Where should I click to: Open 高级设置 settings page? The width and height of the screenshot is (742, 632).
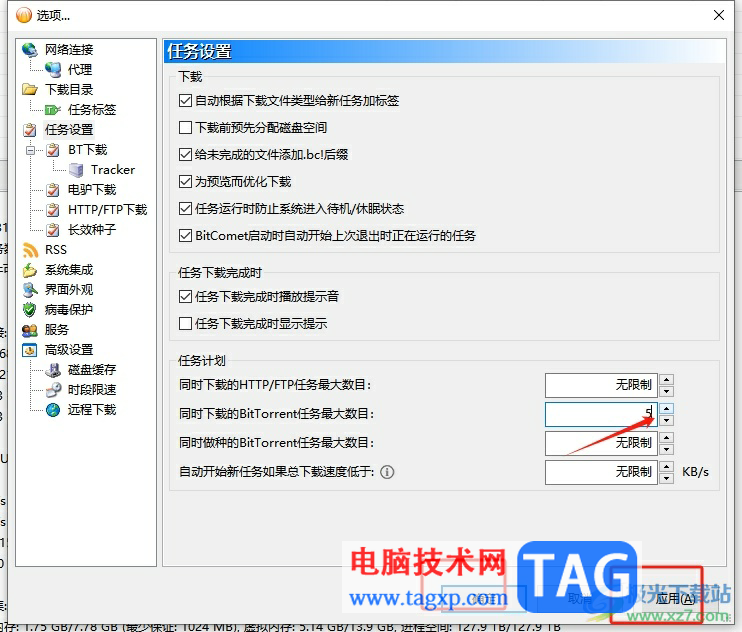pyautogui.click(x=69, y=350)
